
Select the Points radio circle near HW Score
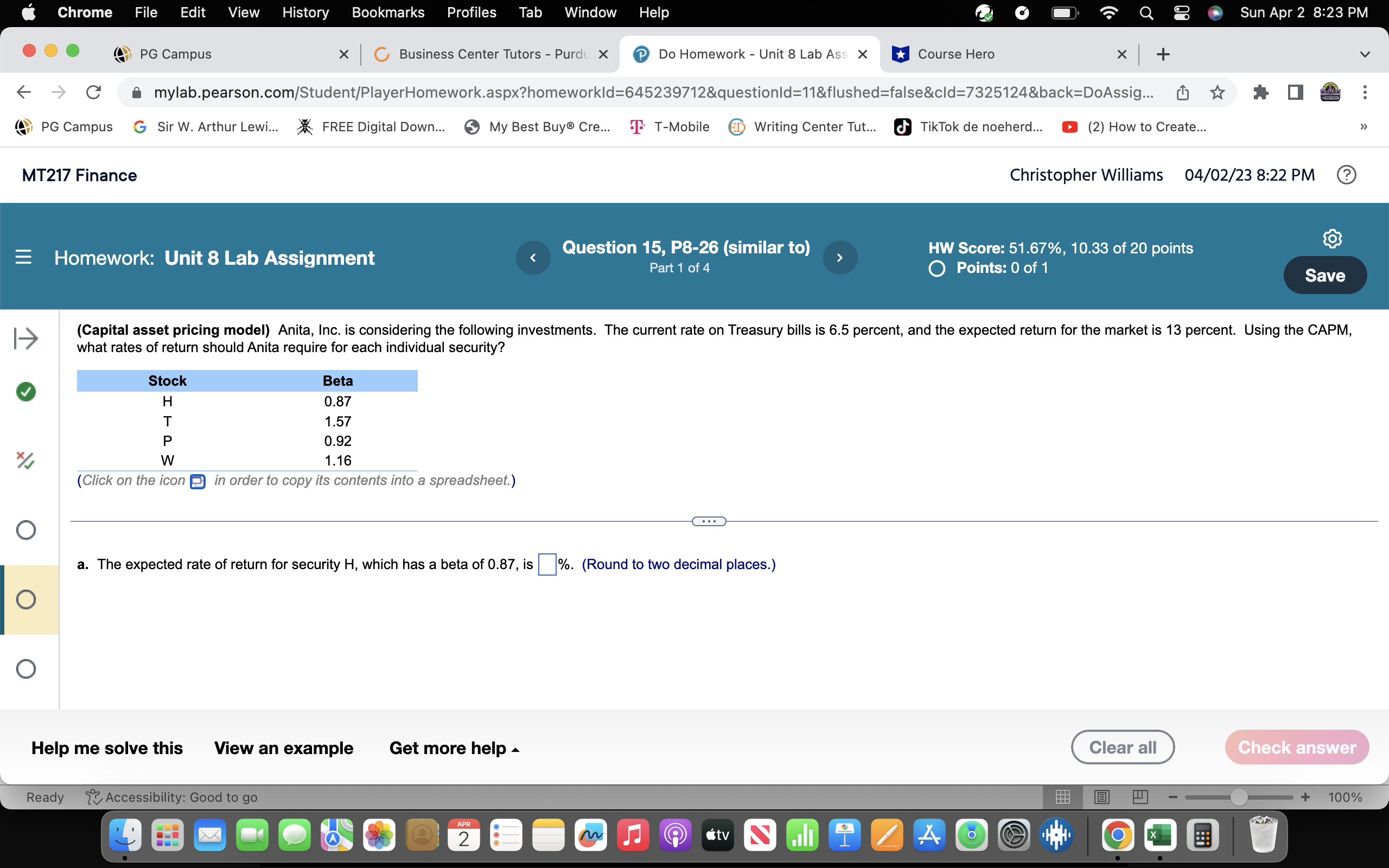pyautogui.click(x=935, y=267)
